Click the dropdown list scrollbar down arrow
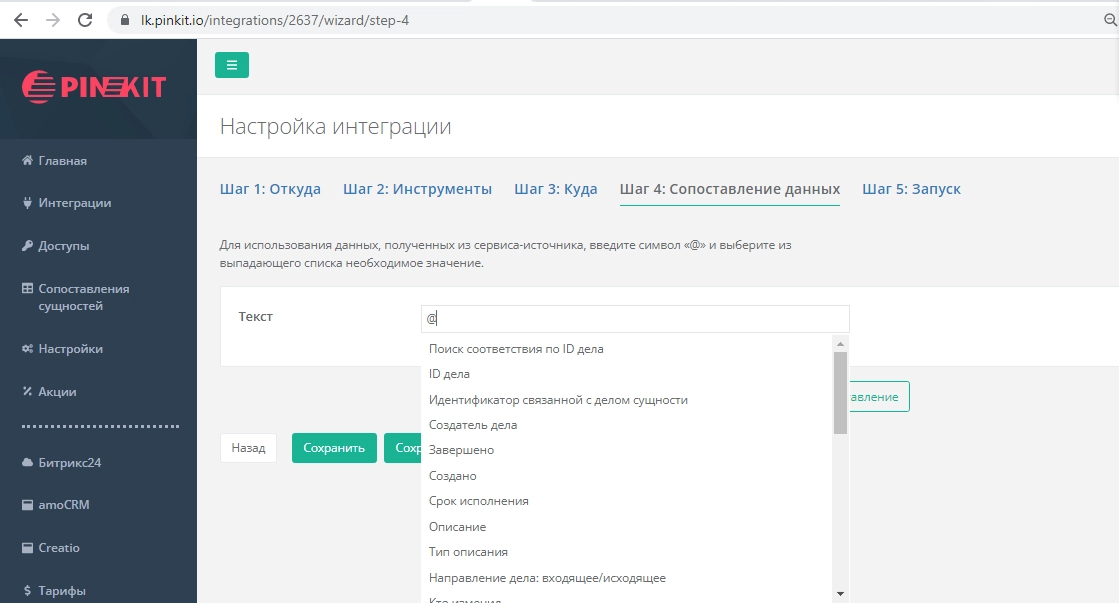The width and height of the screenshot is (1119, 603). tap(840, 593)
